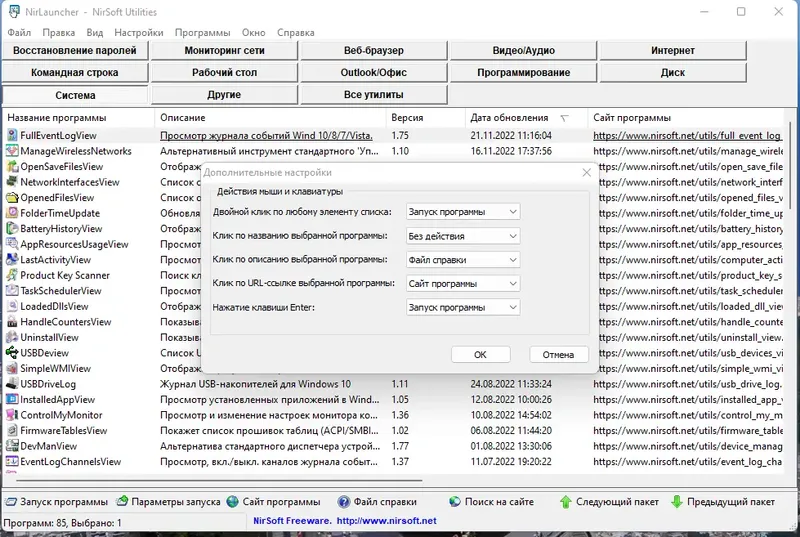800x537 pixels.
Task: Click the ControlMyMonitor icon
Action: coord(12,415)
